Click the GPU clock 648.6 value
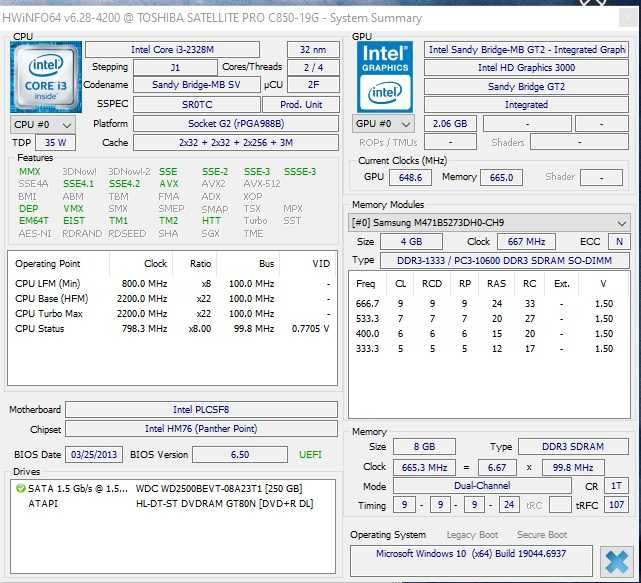641x583 pixels. tap(410, 178)
